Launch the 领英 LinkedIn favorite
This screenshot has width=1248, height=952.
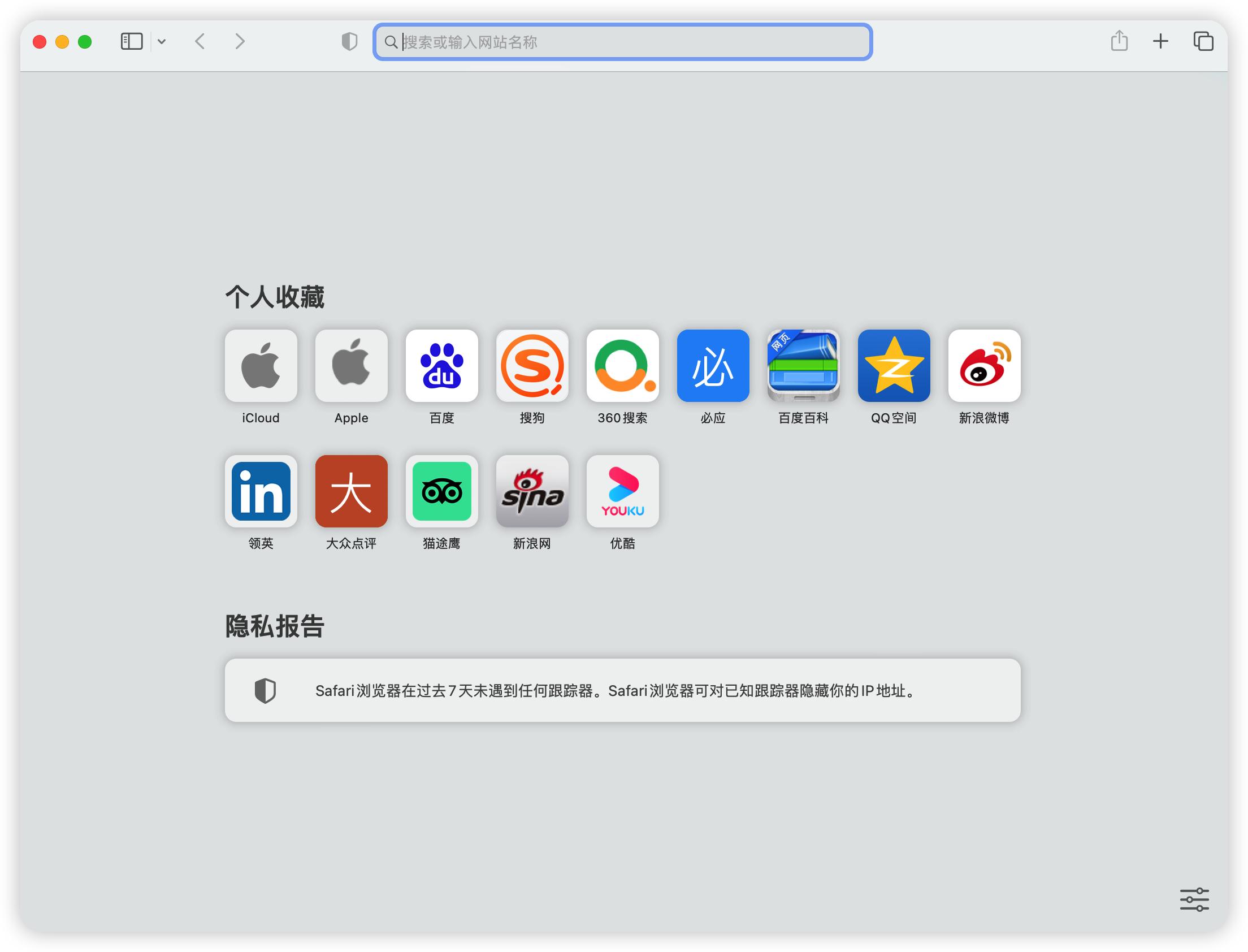tap(261, 492)
